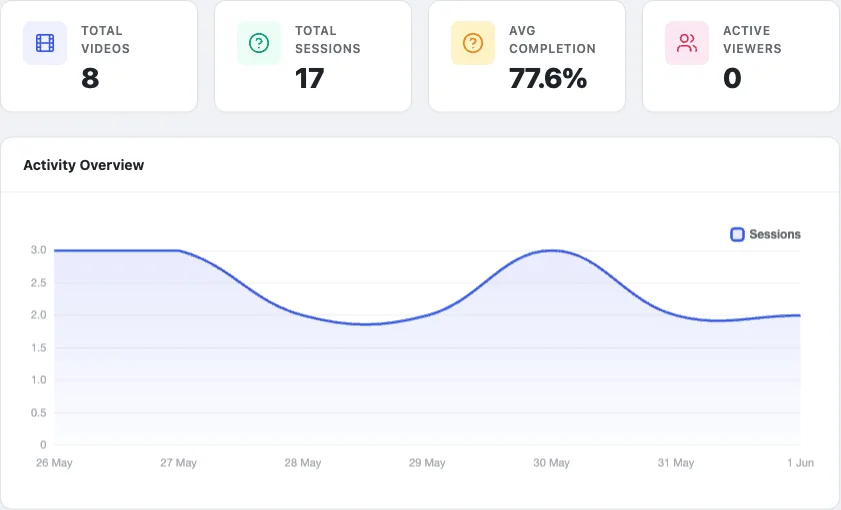Image resolution: width=841 pixels, height=510 pixels.
Task: Click the TOTAL VIDEOS label
Action: pyautogui.click(x=105, y=40)
